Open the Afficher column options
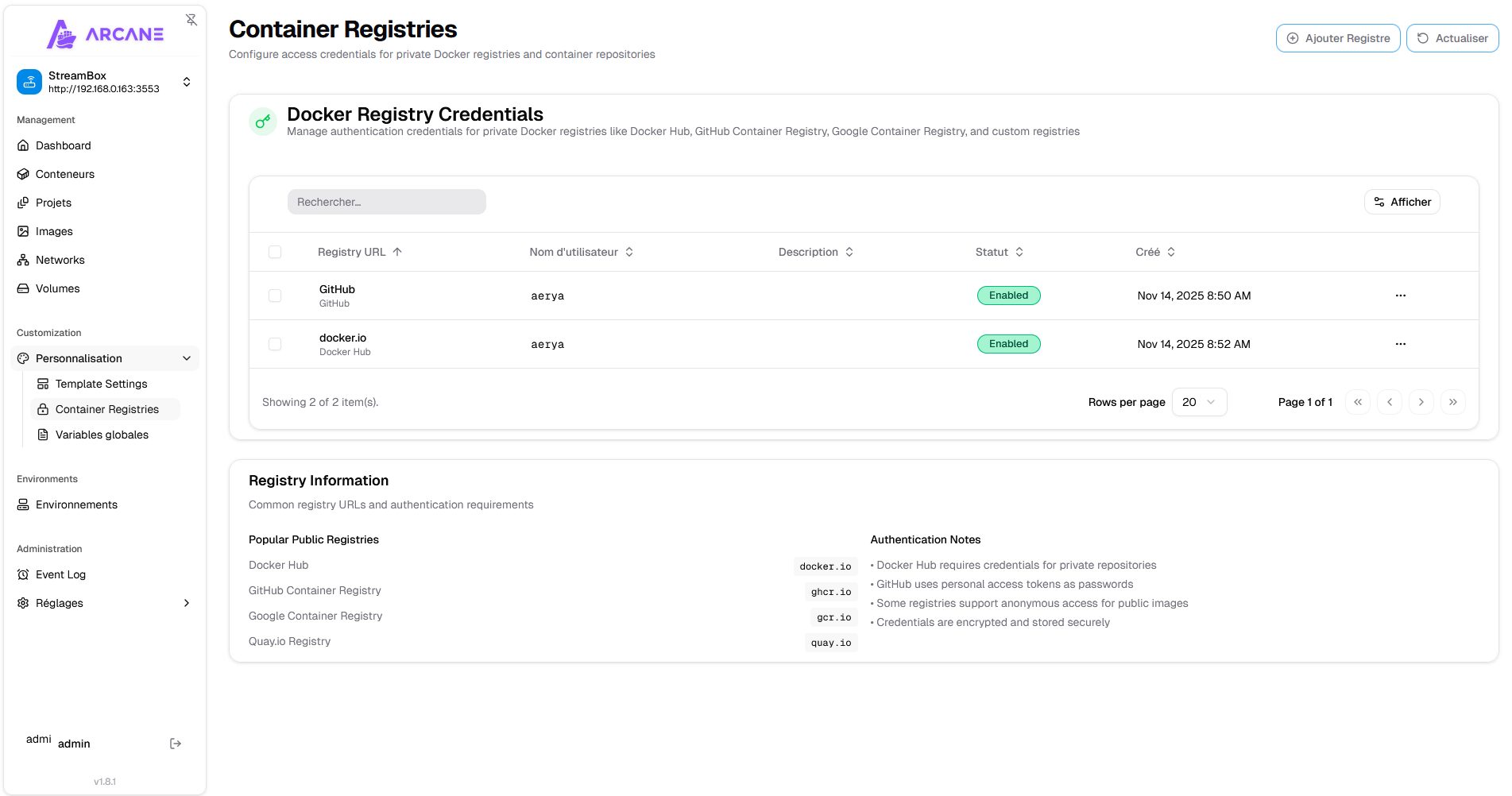The width and height of the screenshot is (1512, 796). pos(1402,202)
